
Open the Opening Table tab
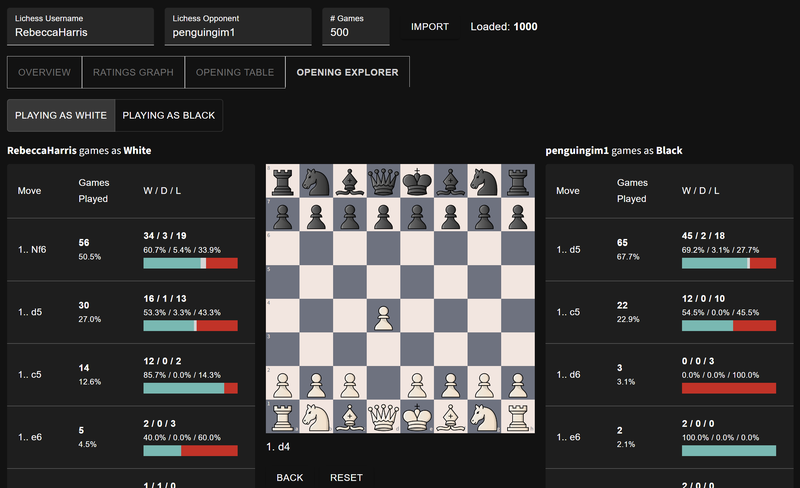(x=234, y=72)
